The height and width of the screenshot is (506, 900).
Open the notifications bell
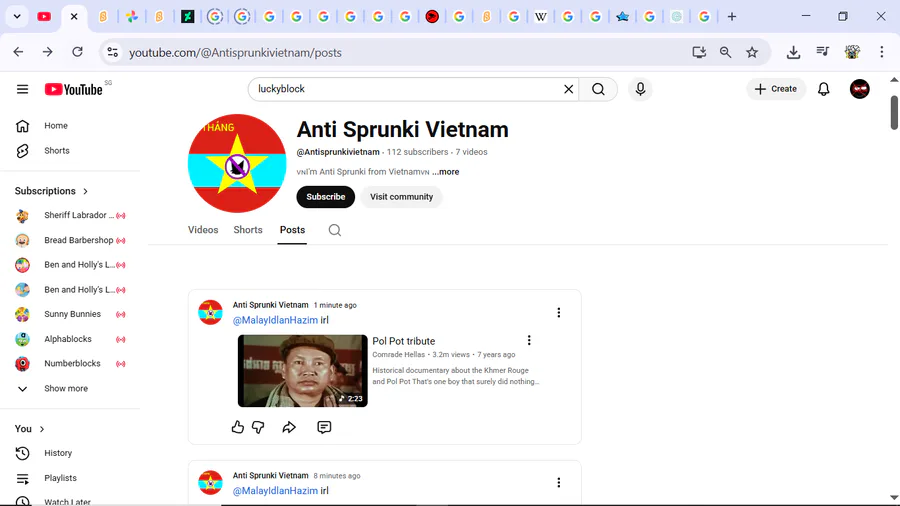click(824, 89)
